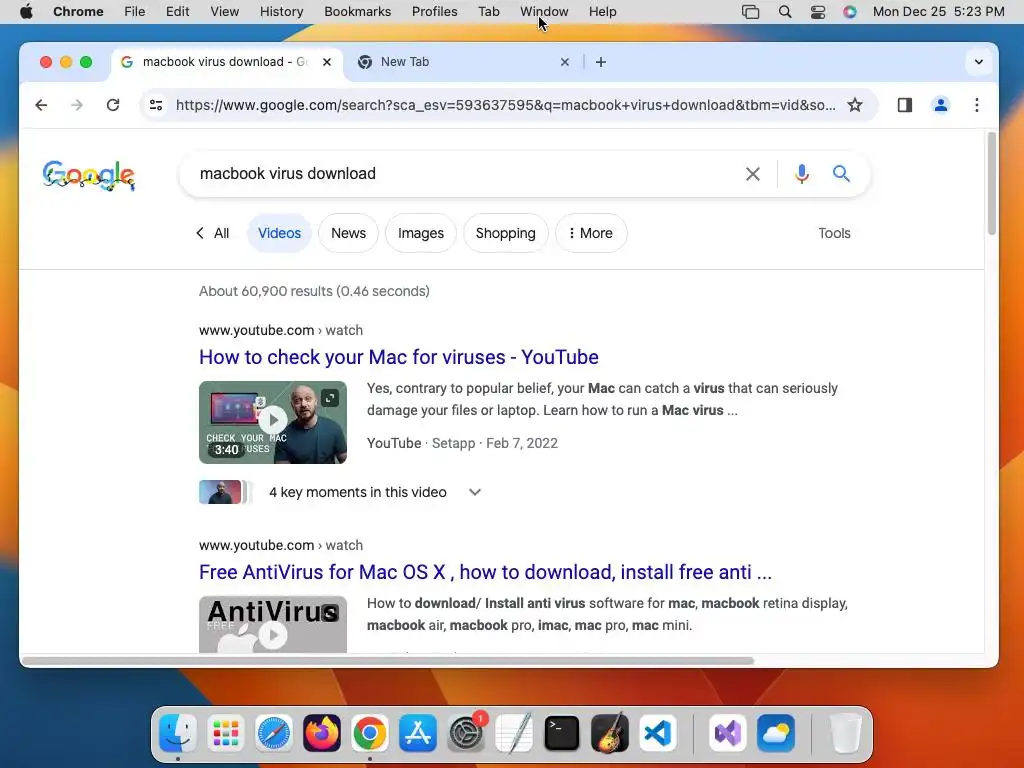The width and height of the screenshot is (1024, 768).
Task: Open Control Center in menu bar
Action: (818, 12)
